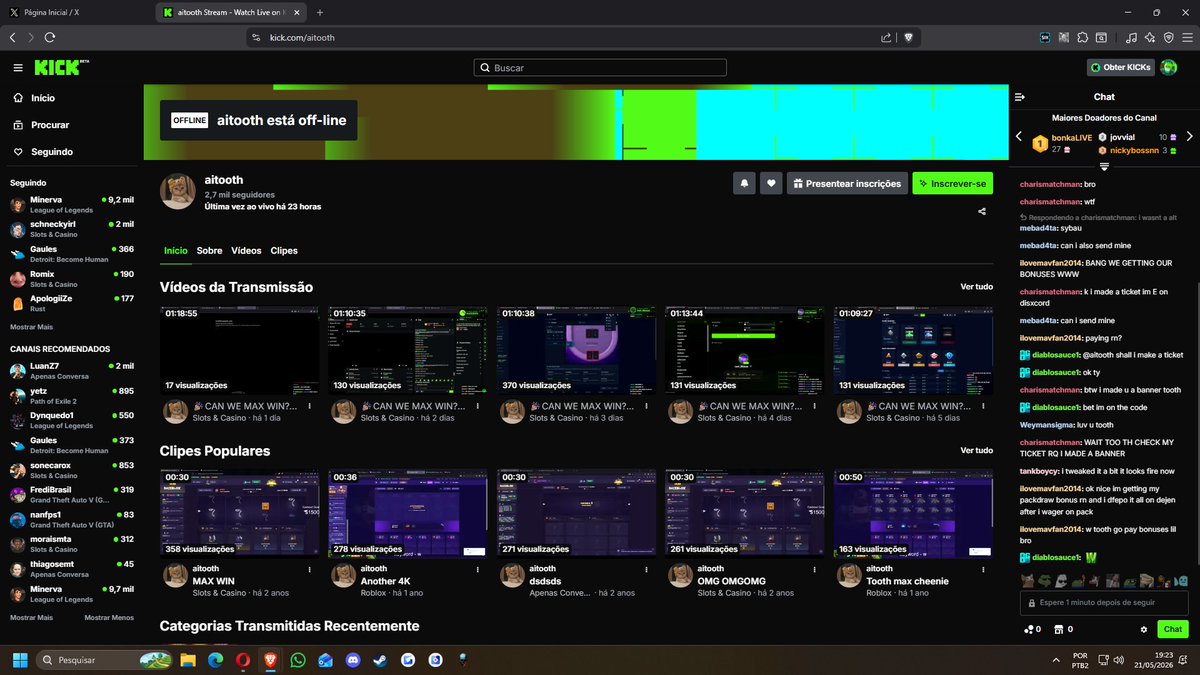The image size is (1200, 675).
Task: Switch to the Clipes tab
Action: coord(284,250)
